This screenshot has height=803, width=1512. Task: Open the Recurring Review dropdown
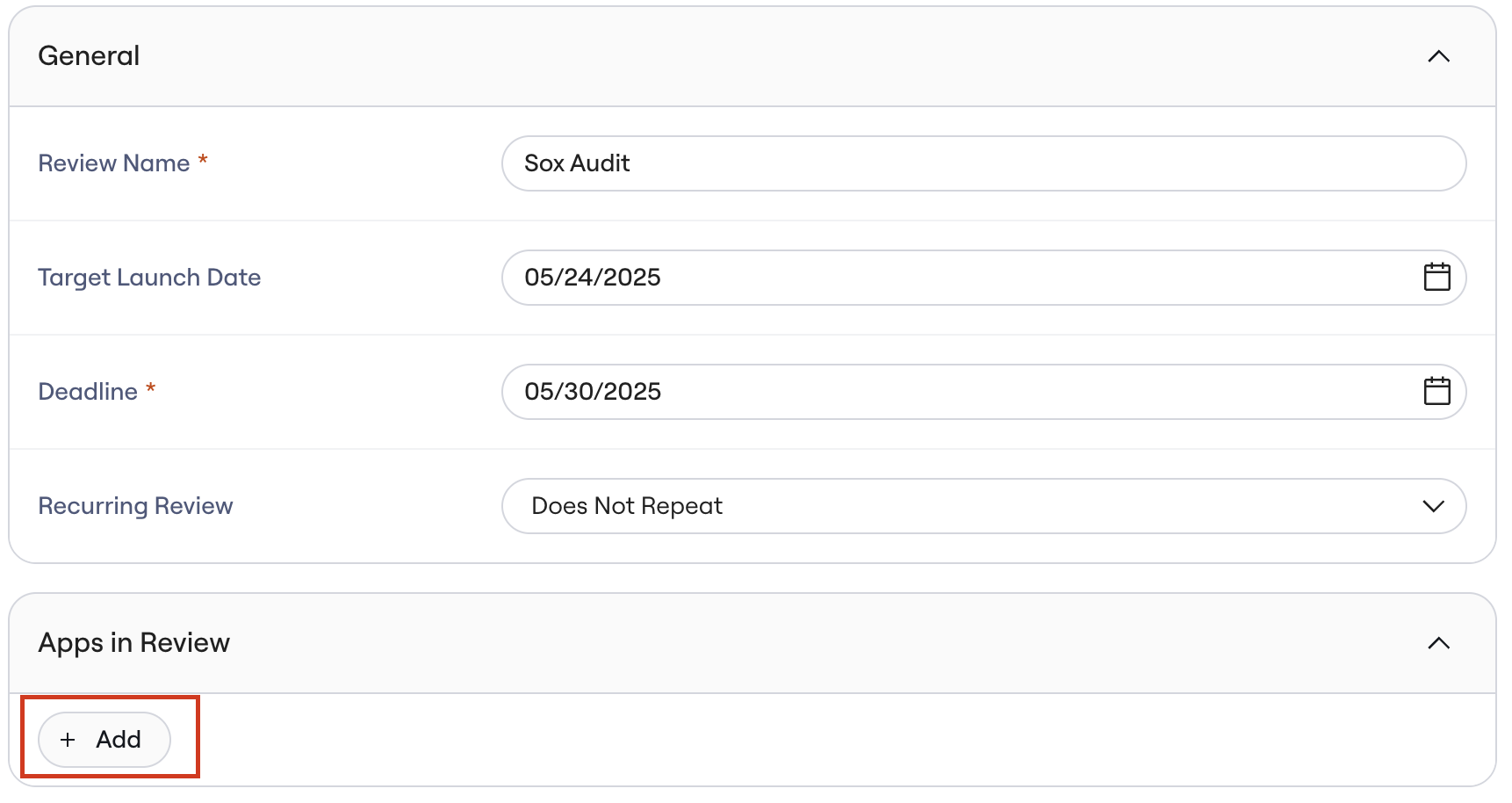(x=983, y=506)
